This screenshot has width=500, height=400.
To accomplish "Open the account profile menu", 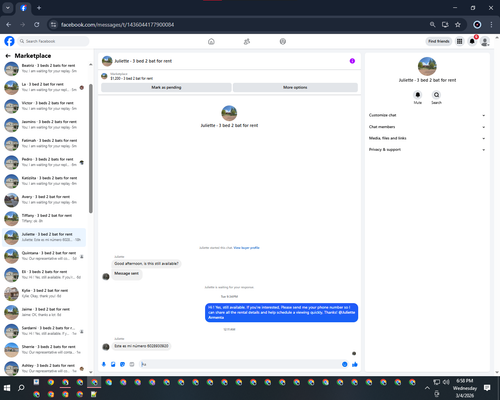I will [485, 41].
